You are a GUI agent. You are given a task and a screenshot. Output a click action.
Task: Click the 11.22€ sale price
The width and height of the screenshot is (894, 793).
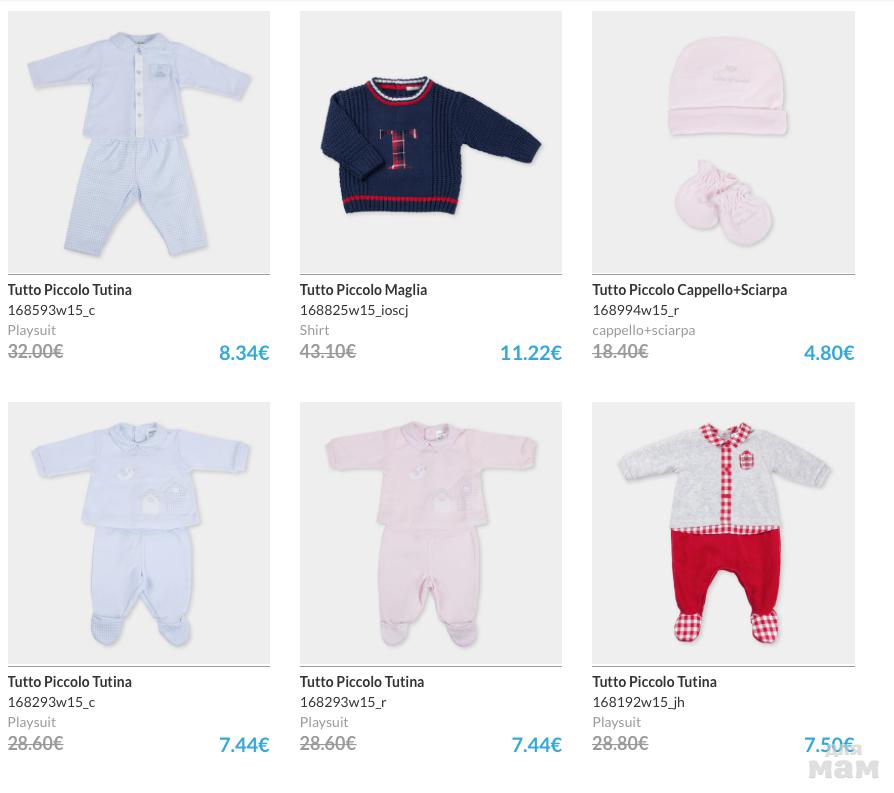tap(530, 353)
